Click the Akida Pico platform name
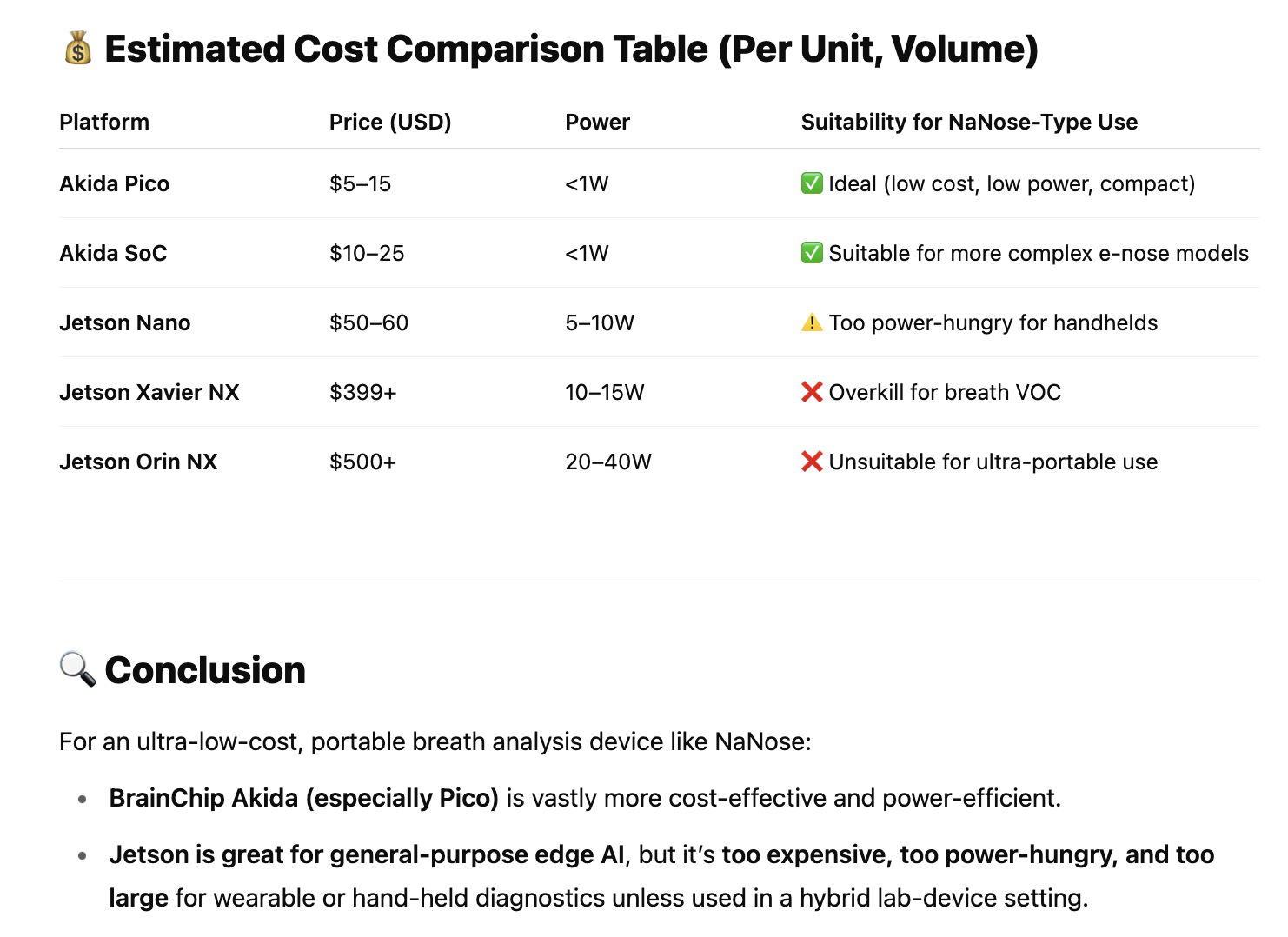1288x937 pixels. 115,183
